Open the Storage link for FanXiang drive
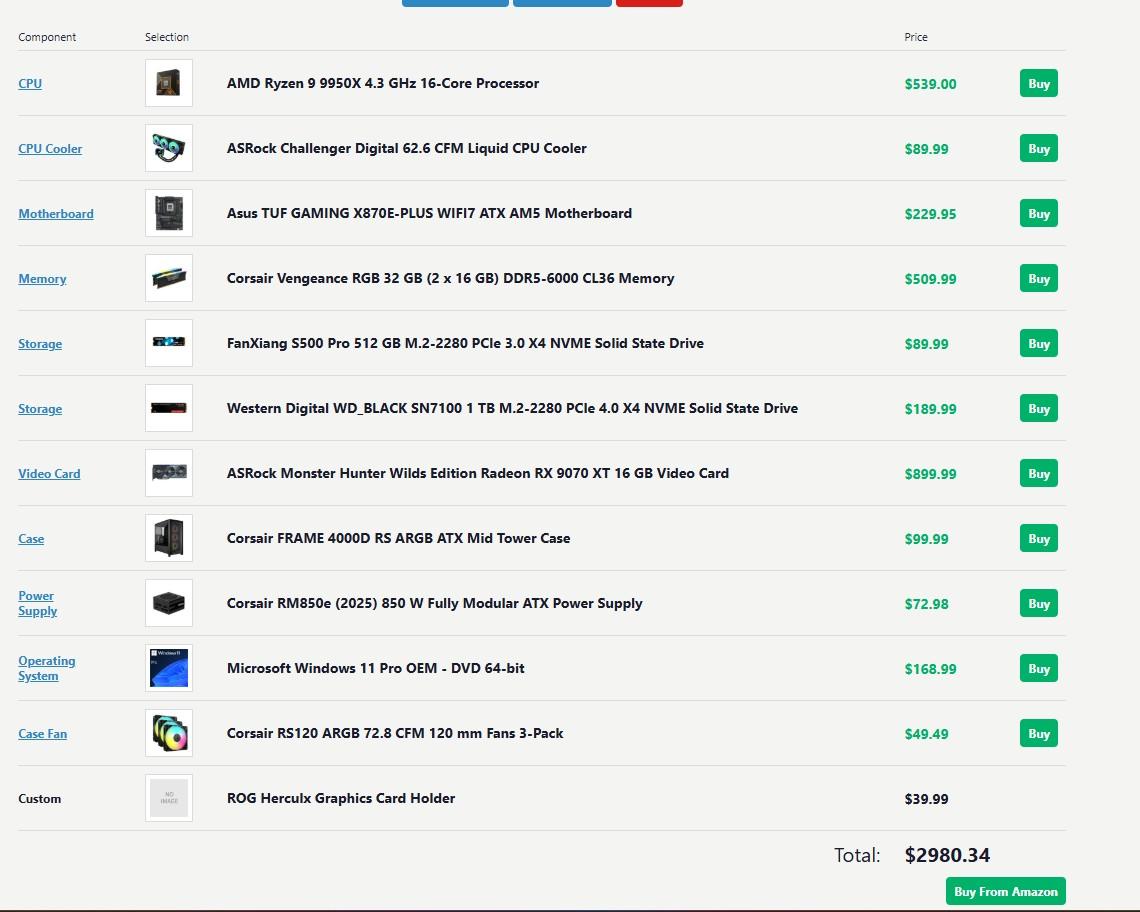1140x912 pixels. (x=40, y=343)
